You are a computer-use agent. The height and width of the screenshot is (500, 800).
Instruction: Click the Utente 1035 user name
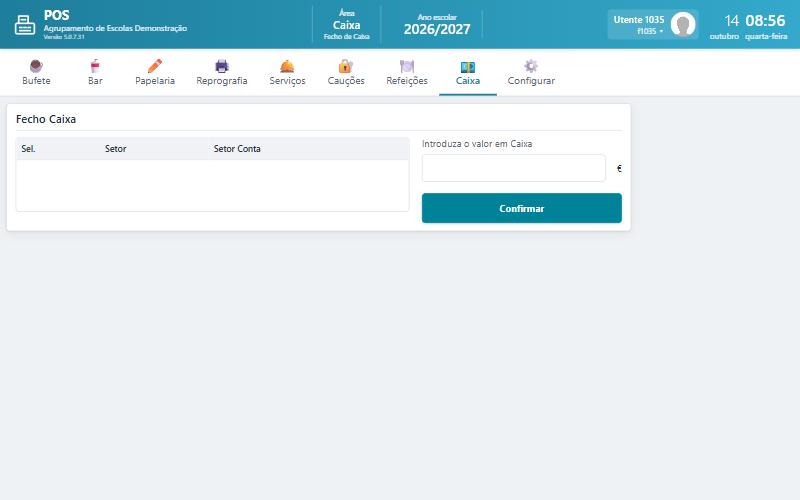pyautogui.click(x=639, y=20)
